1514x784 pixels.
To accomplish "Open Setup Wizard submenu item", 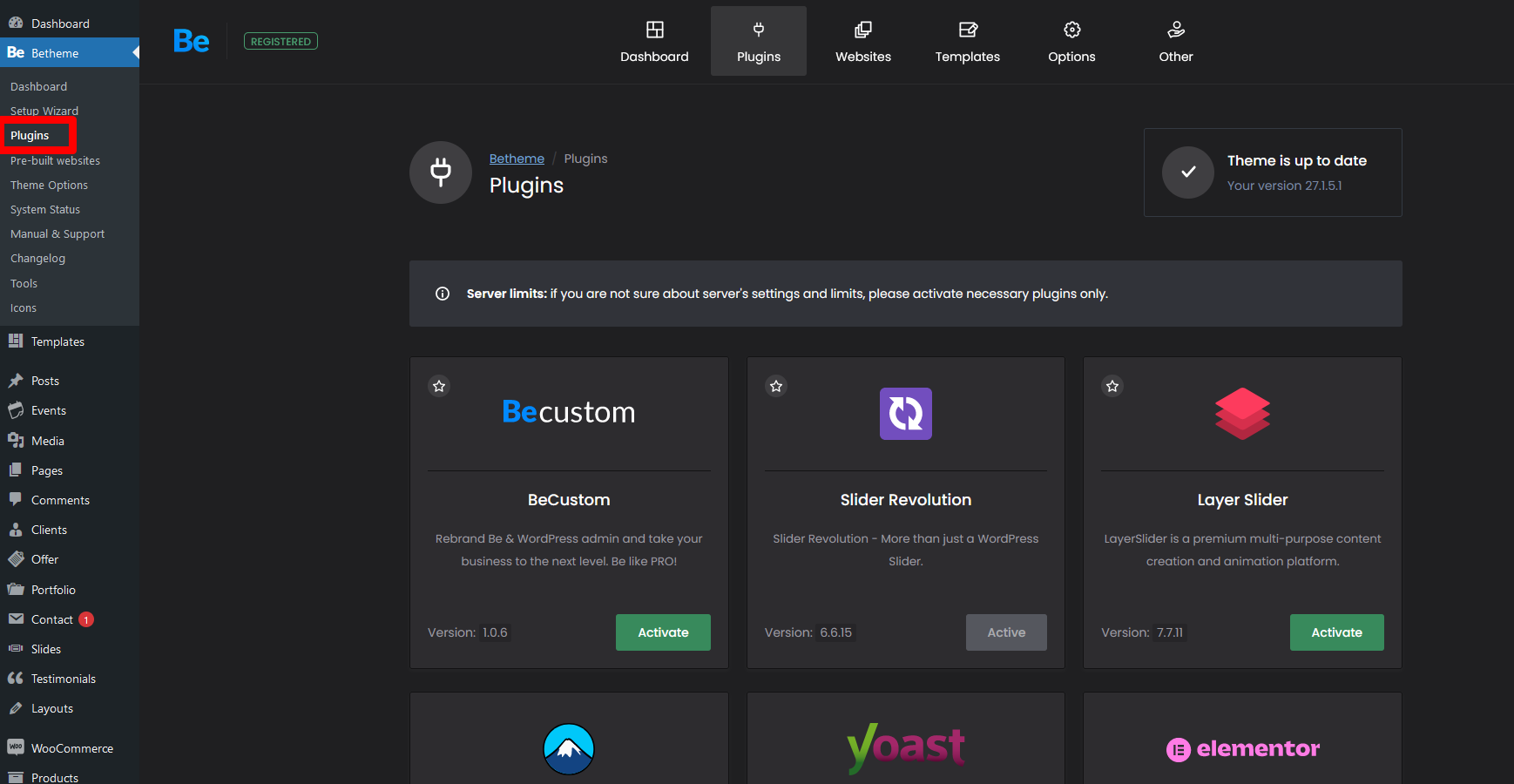I will [x=44, y=112].
